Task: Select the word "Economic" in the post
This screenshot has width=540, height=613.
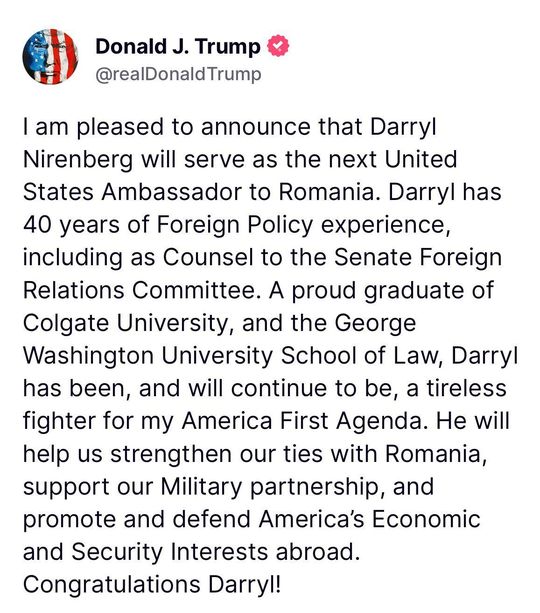Action: coord(425,520)
